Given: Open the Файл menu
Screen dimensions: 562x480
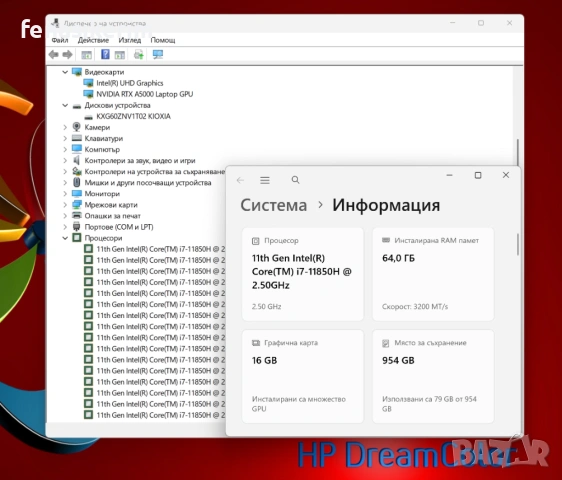Looking at the screenshot, I should point(59,40).
